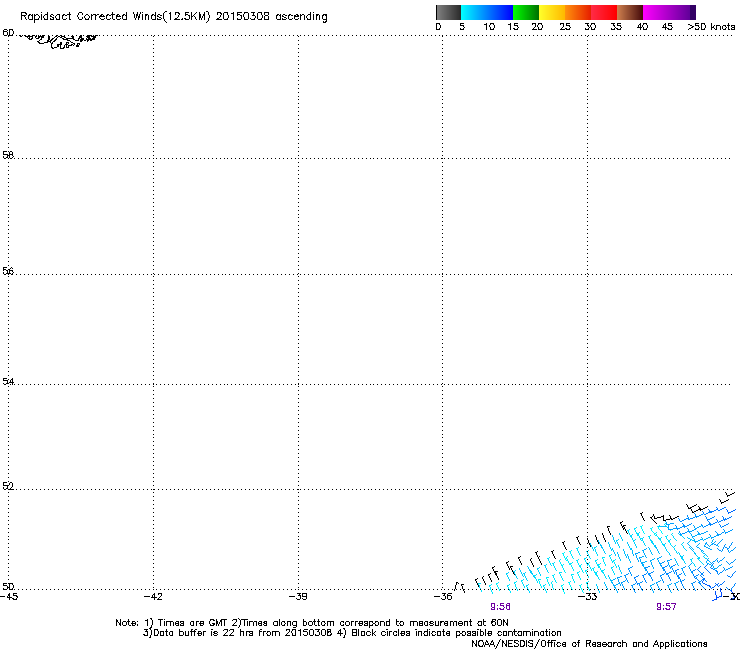740x650 pixels.
Task: Click the red 30-35 knots color segment
Action: 604,12
